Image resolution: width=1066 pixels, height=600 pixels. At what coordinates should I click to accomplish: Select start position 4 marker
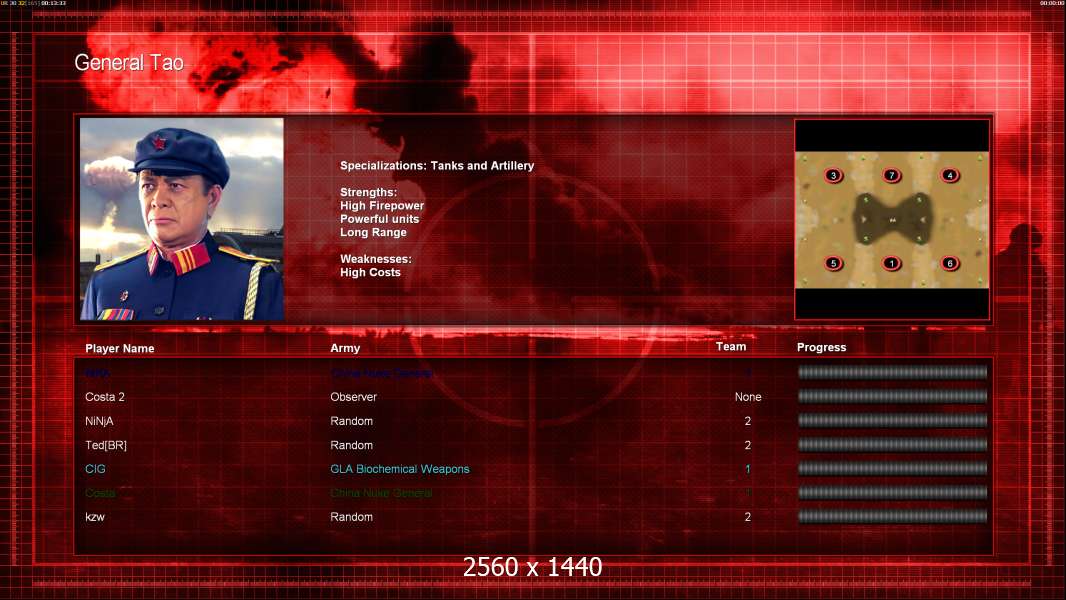coord(950,175)
